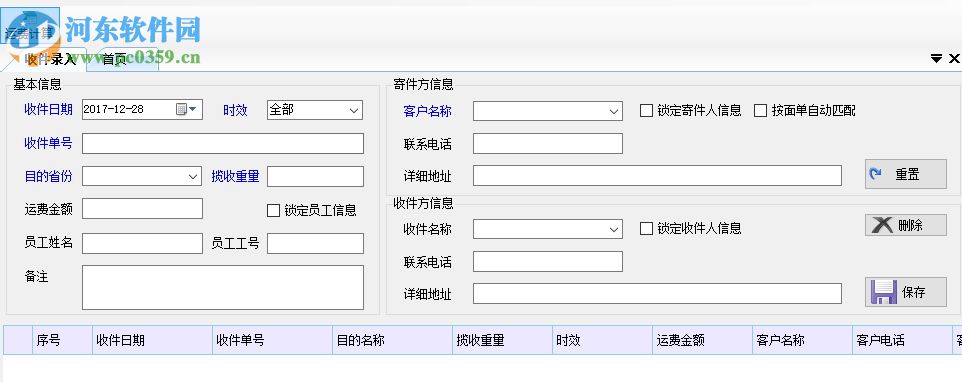The image size is (962, 382).
Task: Focus recipient 详细地址 input field
Action: coord(657,294)
